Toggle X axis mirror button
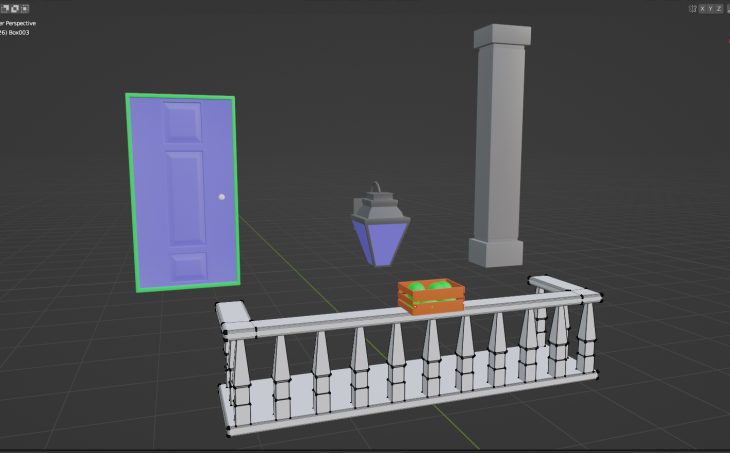 (702, 8)
